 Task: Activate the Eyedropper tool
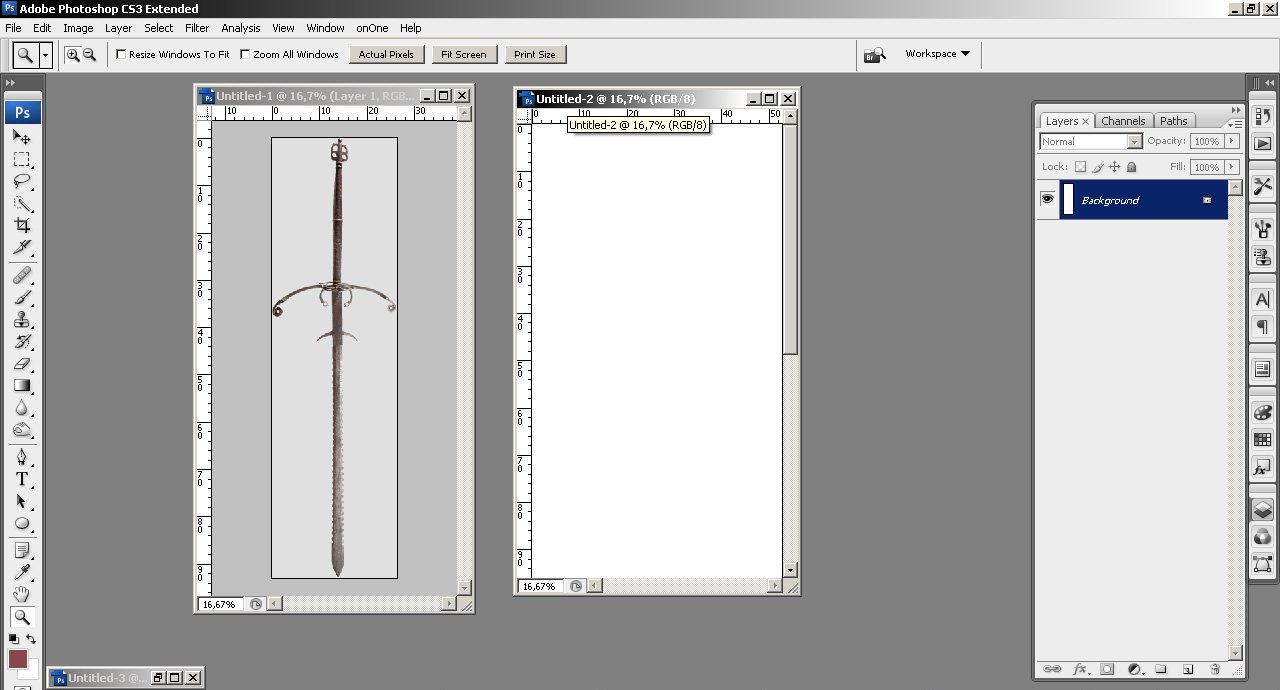tap(21, 572)
